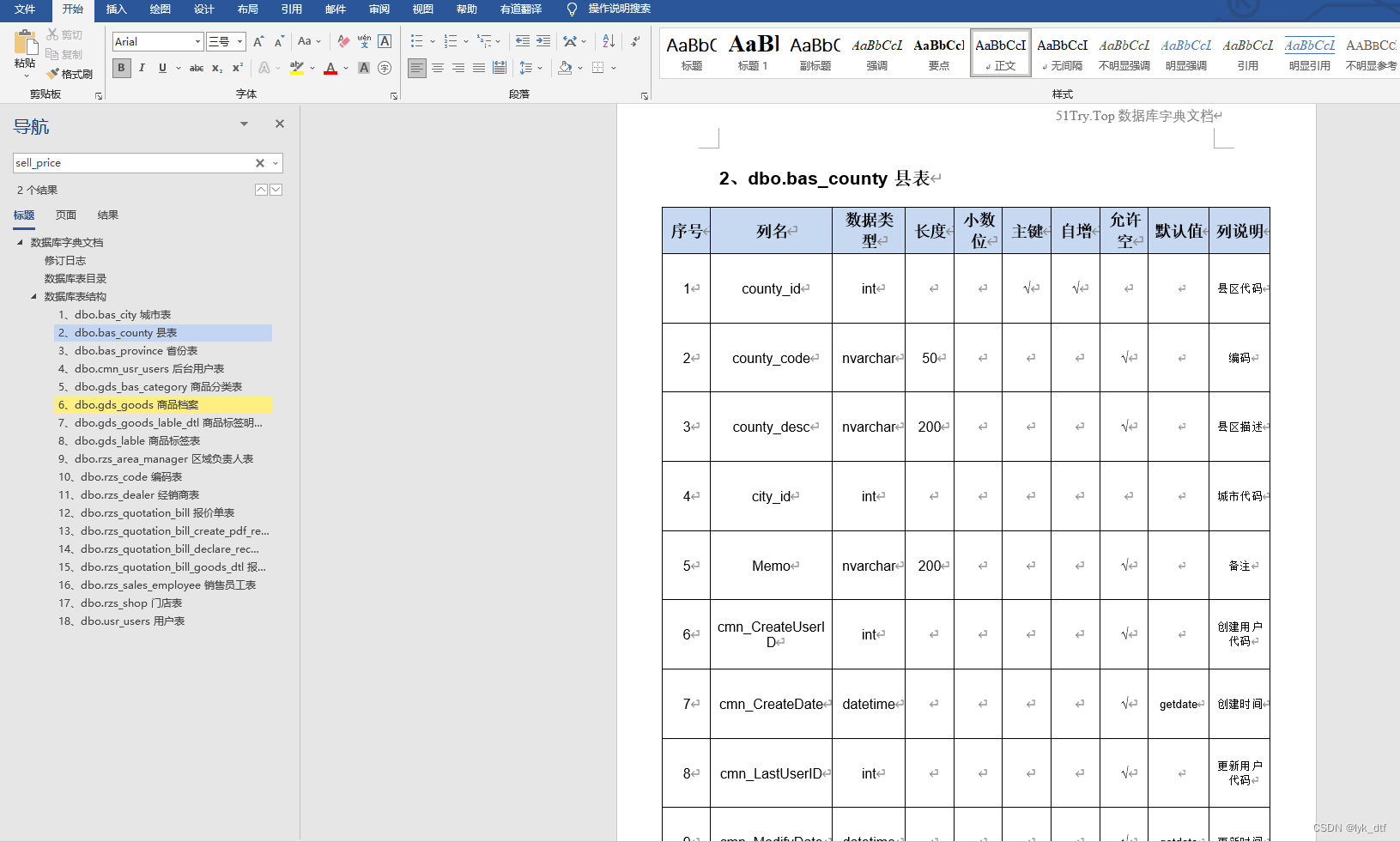
Task: Justify the paragraph text
Action: pos(479,68)
